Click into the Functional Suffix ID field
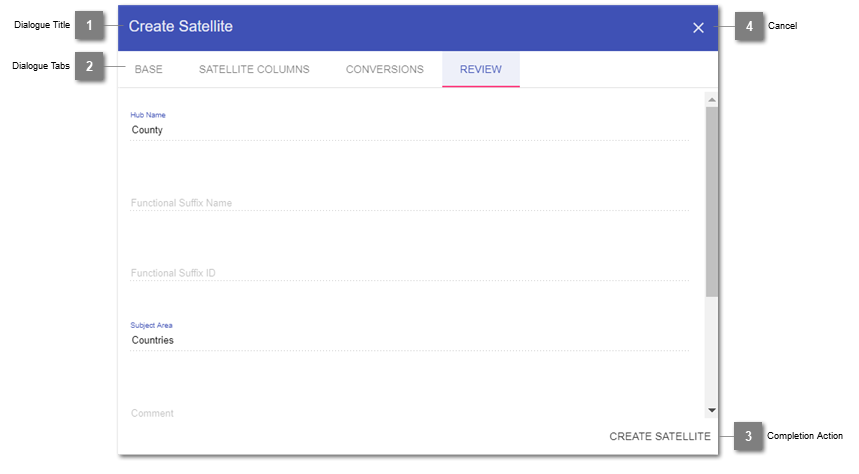The width and height of the screenshot is (859, 474). (x=408, y=273)
